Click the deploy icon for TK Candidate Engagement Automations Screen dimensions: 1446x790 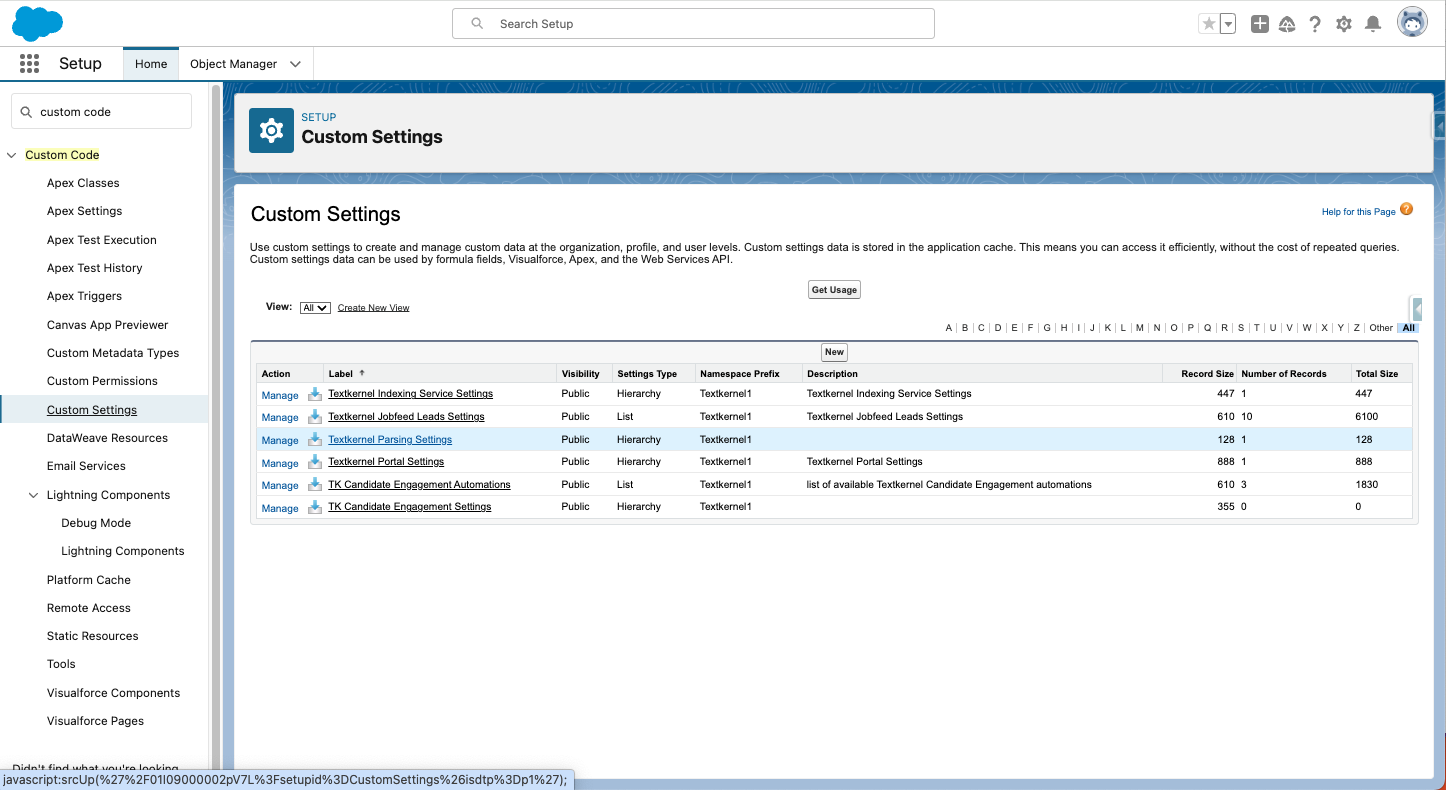[x=315, y=485]
